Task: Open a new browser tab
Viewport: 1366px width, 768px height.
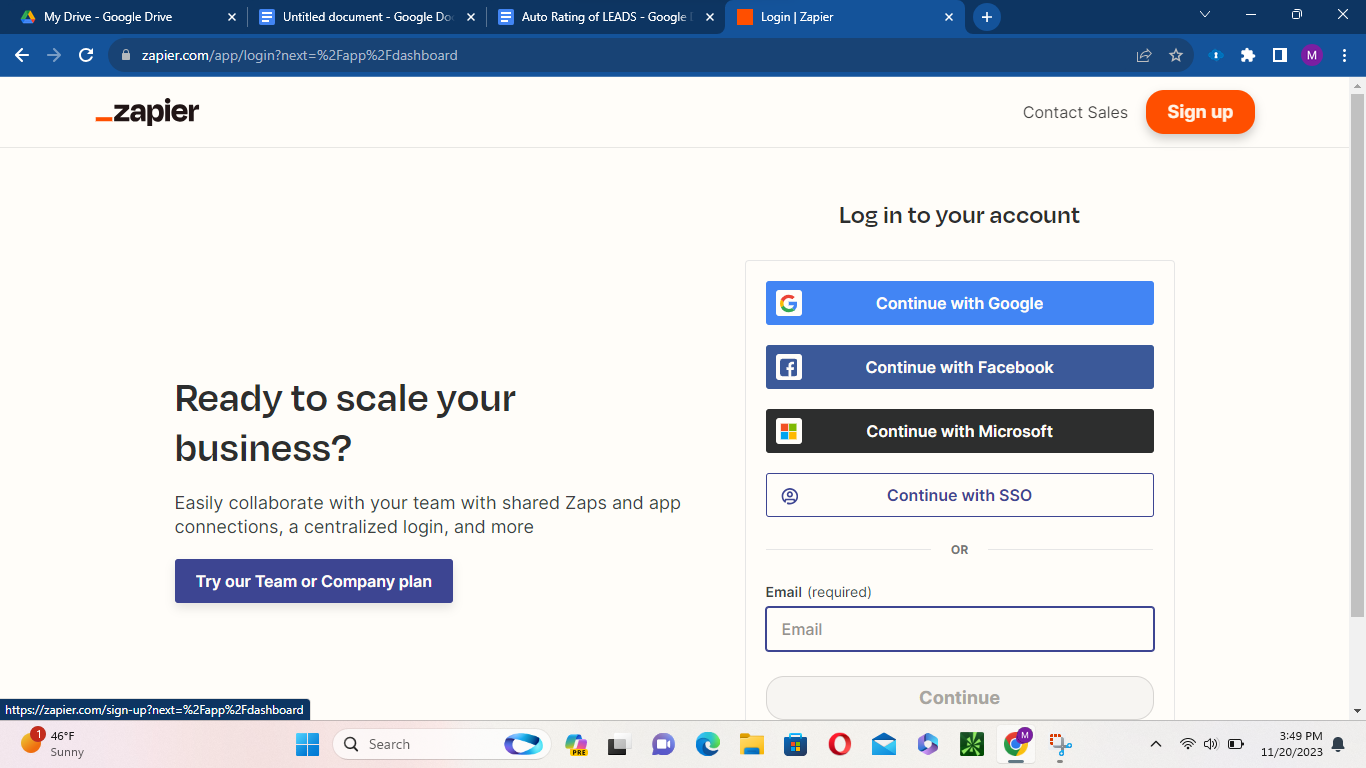Action: point(987,17)
